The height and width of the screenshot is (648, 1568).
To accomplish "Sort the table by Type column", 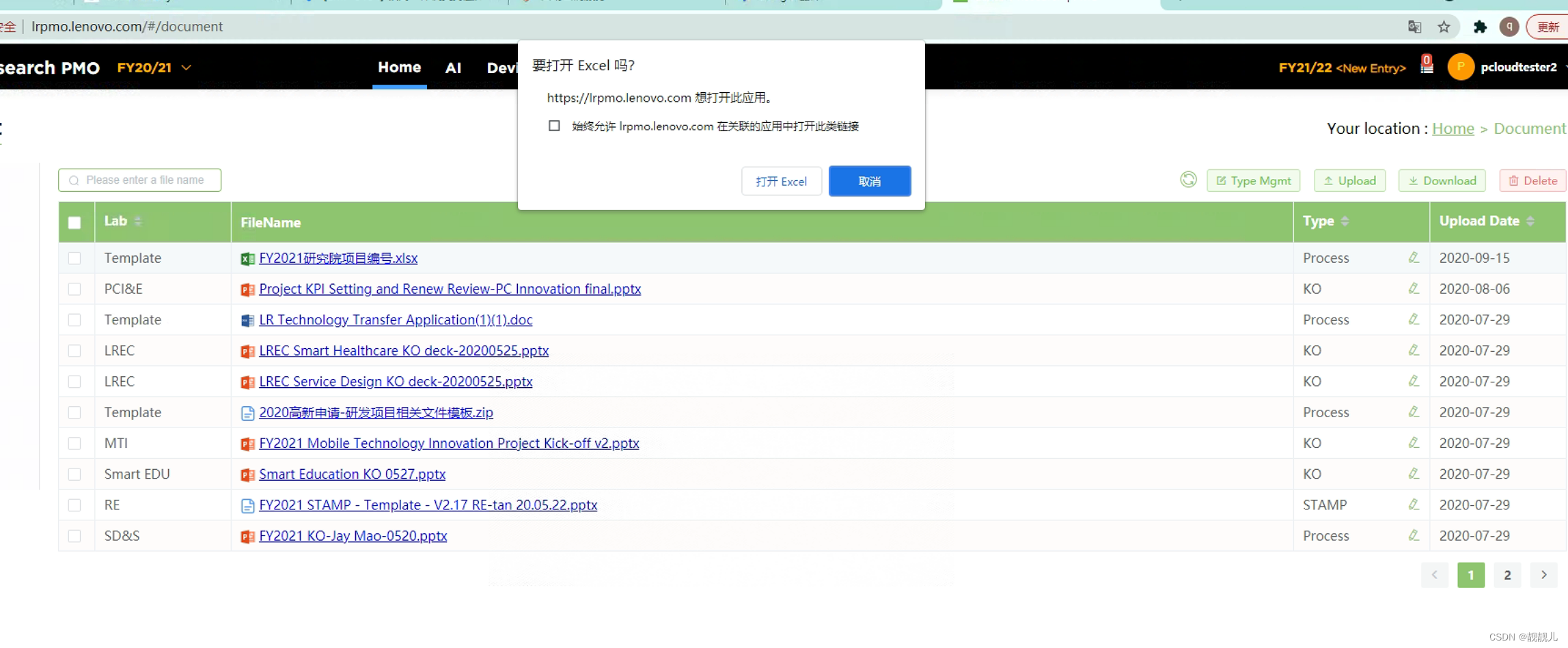I will 1345,221.
